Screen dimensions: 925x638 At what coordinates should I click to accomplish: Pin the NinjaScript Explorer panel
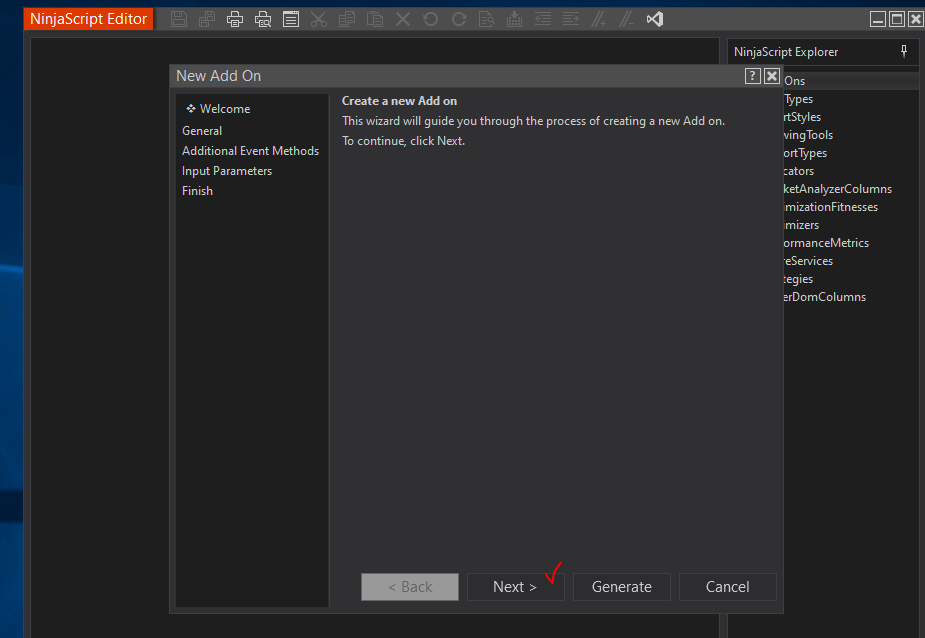point(904,51)
